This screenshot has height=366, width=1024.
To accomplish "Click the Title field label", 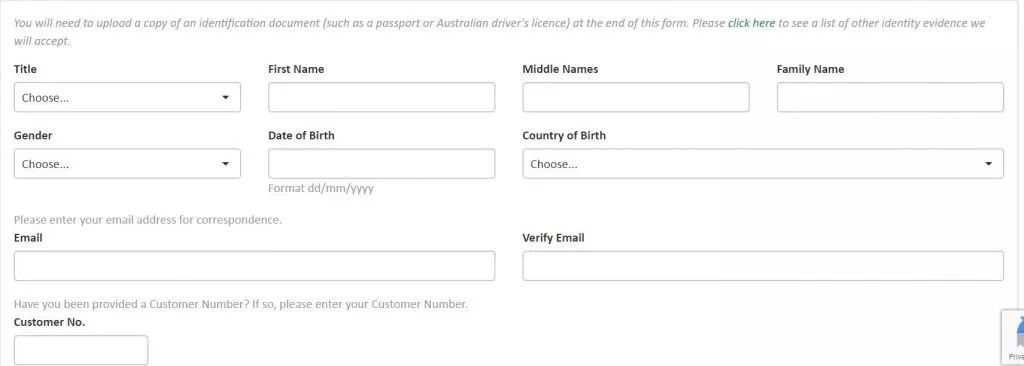I will click(25, 69).
